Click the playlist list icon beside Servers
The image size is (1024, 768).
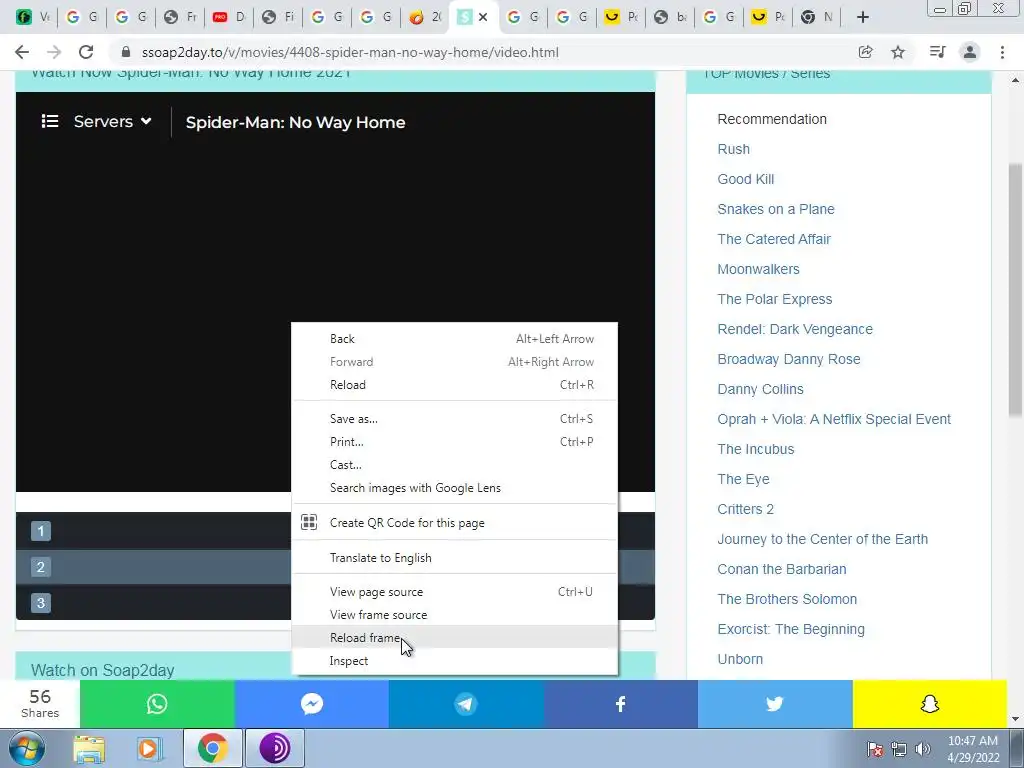tap(50, 121)
